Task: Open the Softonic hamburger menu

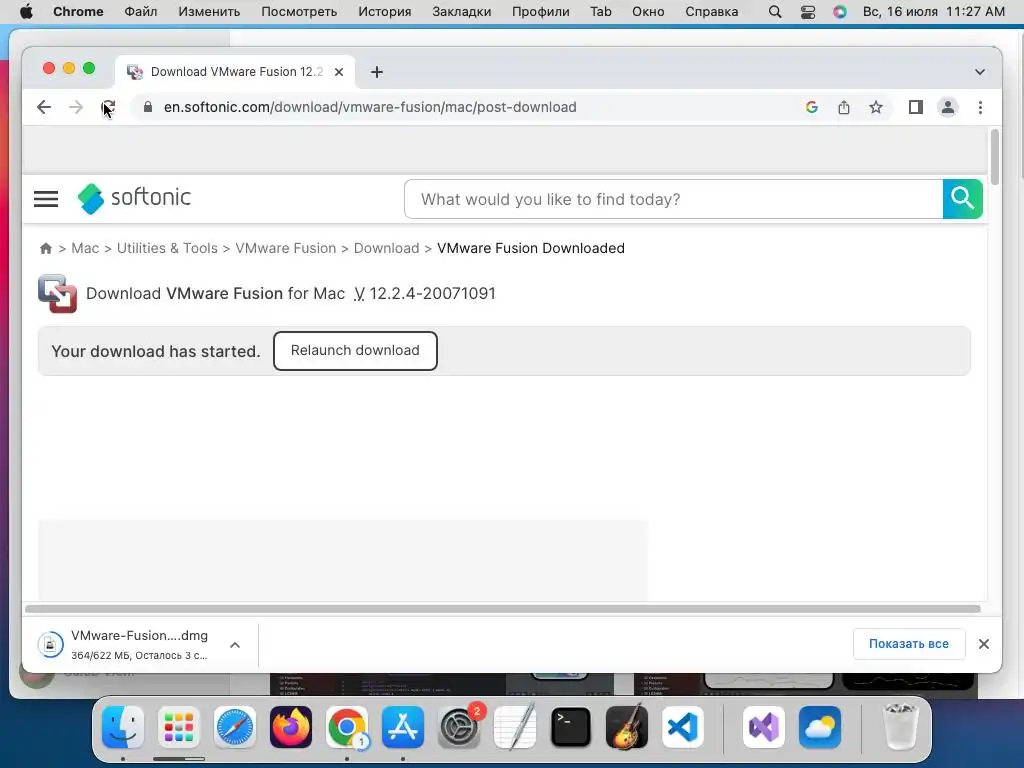Action: point(46,199)
